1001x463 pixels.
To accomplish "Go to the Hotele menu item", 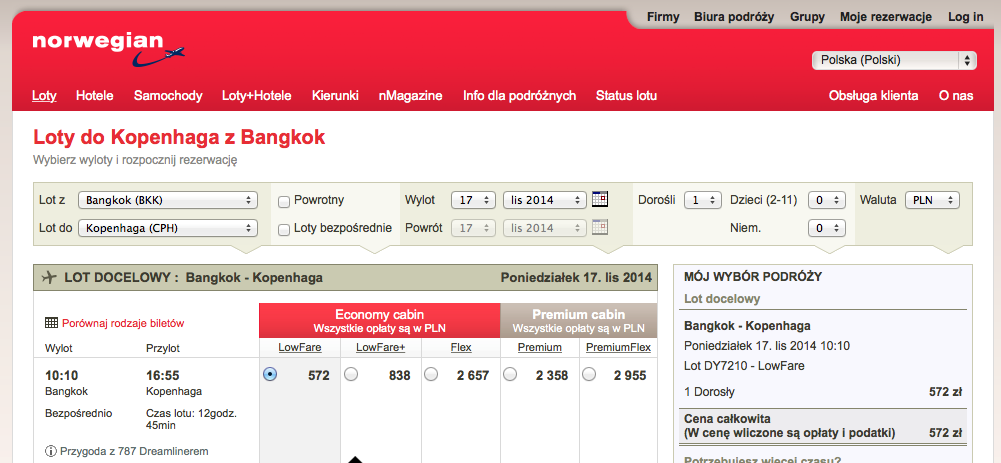I will (x=94, y=96).
